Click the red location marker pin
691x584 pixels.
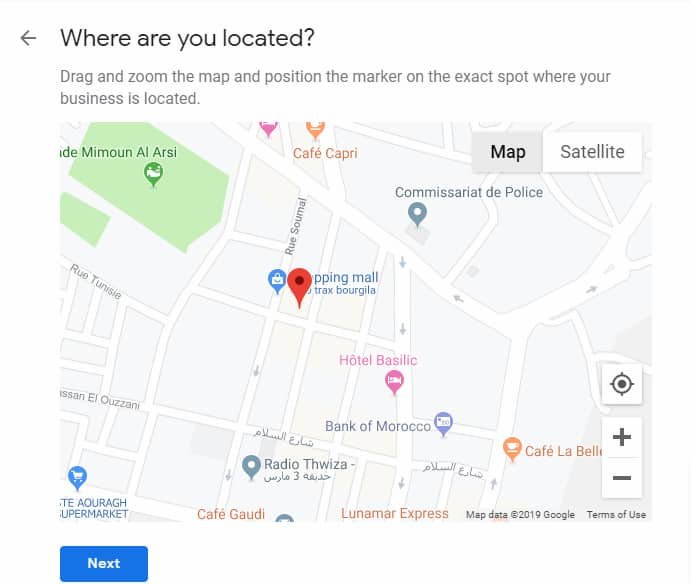coord(300,287)
